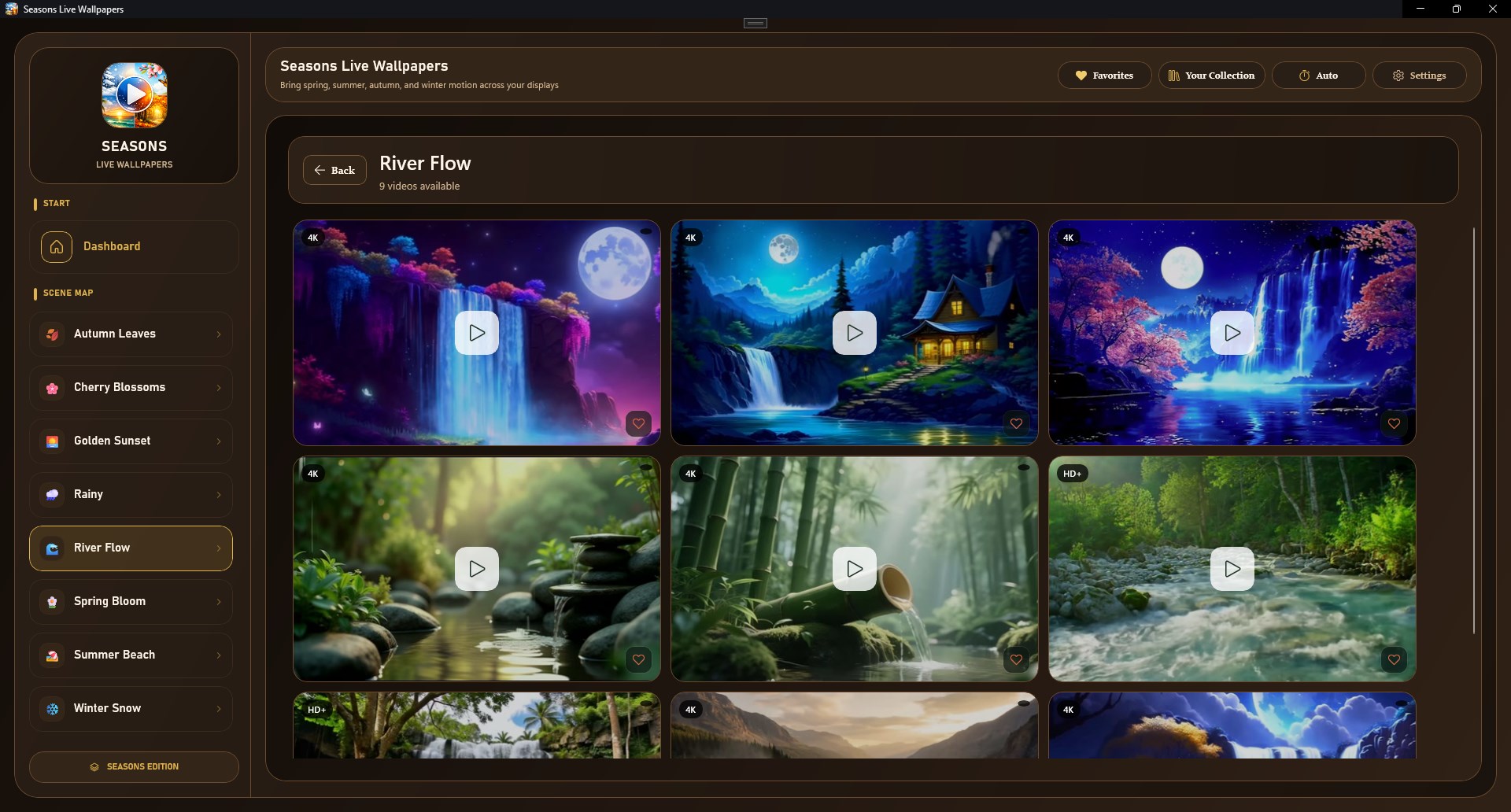This screenshot has width=1511, height=812.
Task: Click the "START" section label
Action: point(57,203)
